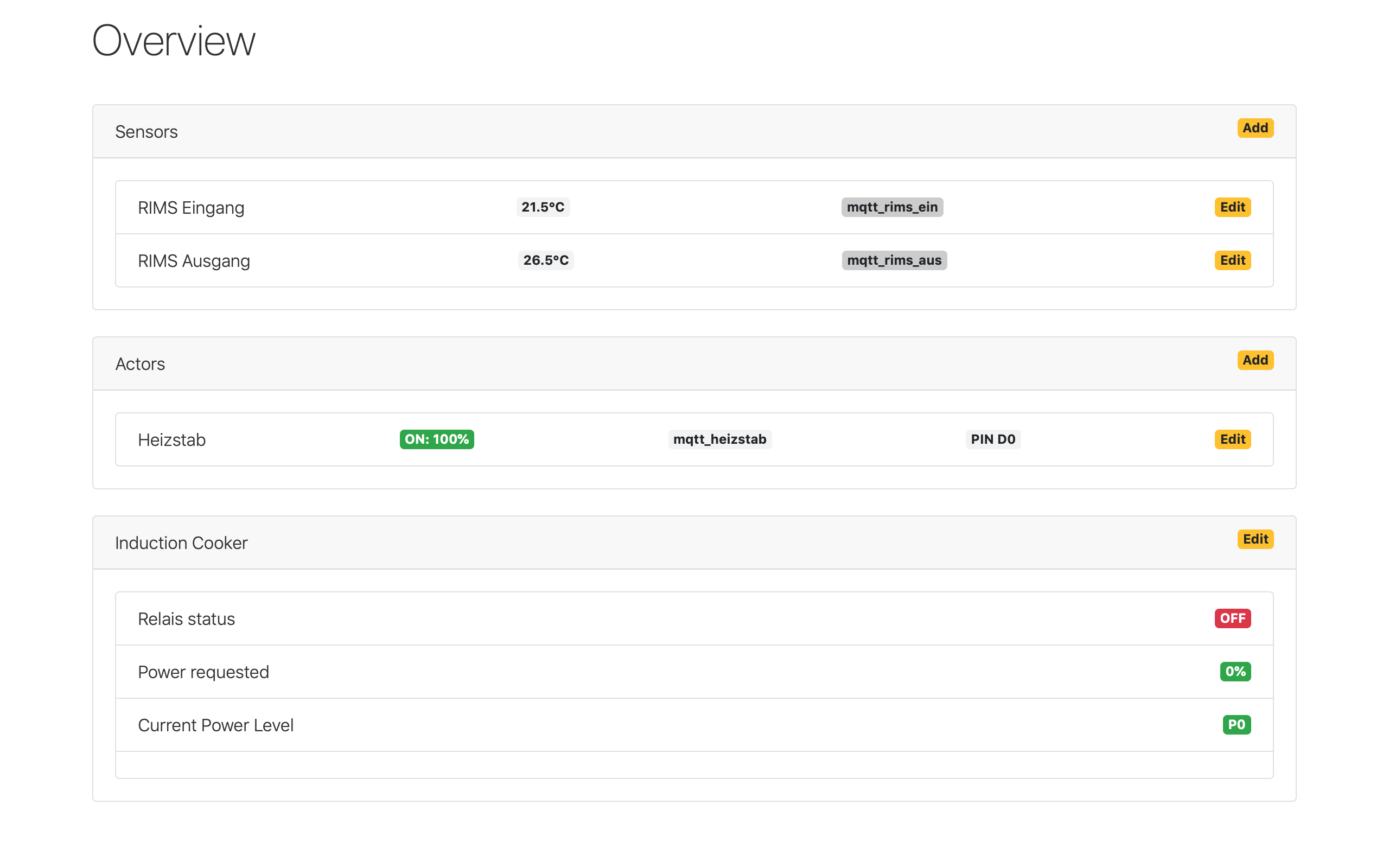Click the PIN D0 badge
Image resolution: width=1389 pixels, height=868 pixels.
(x=992, y=439)
